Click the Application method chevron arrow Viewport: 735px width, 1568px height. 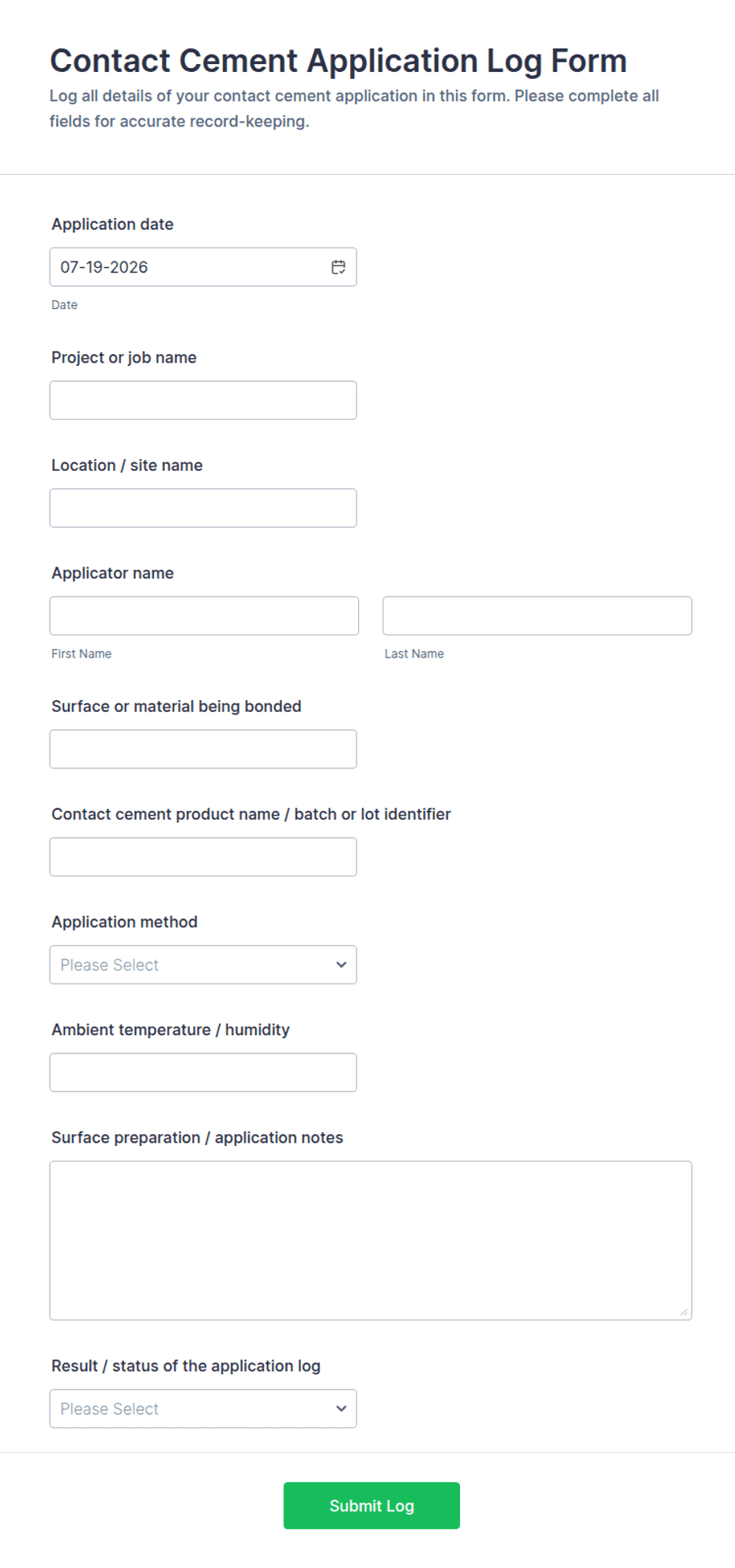(x=341, y=965)
